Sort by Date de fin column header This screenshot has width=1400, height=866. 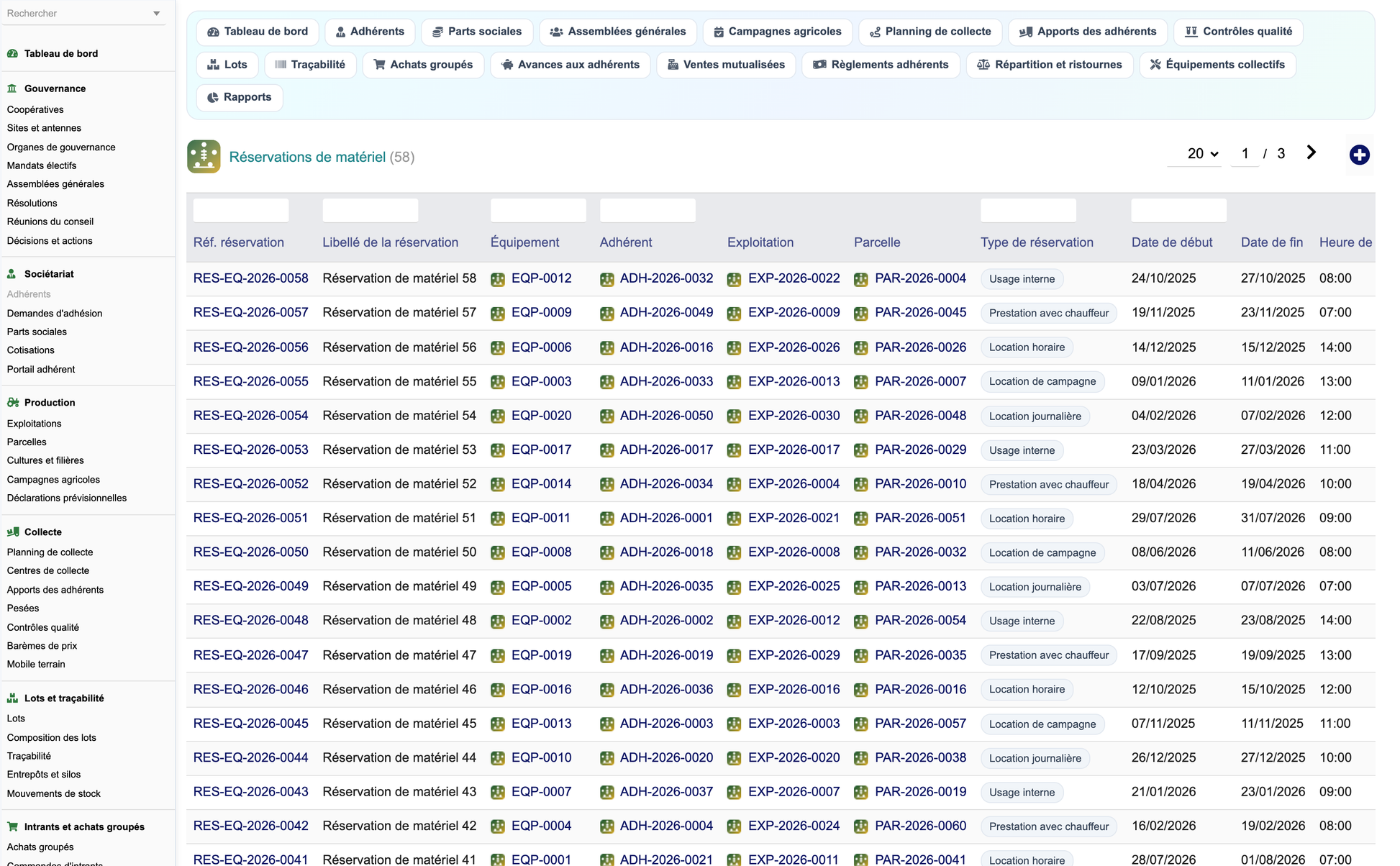pos(1272,242)
